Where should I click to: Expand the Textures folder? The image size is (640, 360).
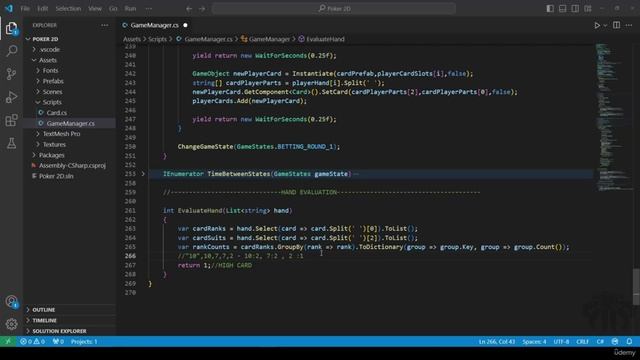coord(69,144)
